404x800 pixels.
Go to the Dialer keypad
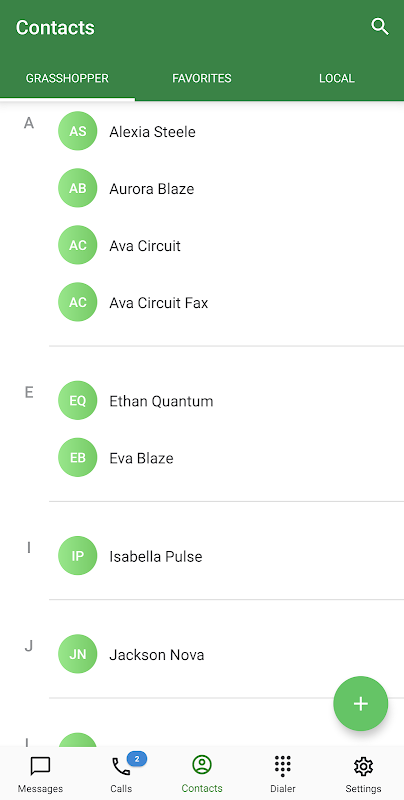tap(283, 774)
